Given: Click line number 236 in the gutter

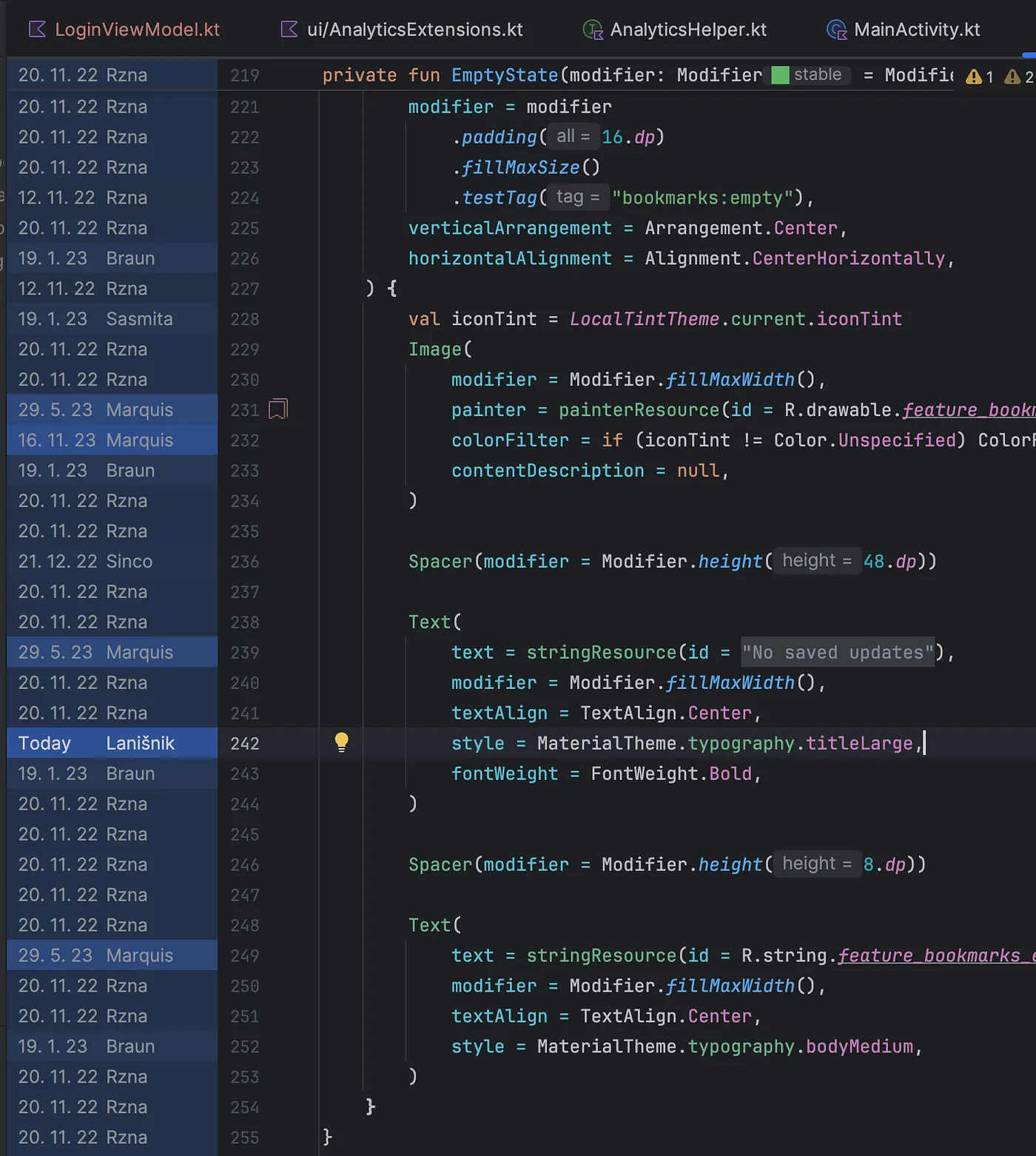Looking at the screenshot, I should (244, 562).
